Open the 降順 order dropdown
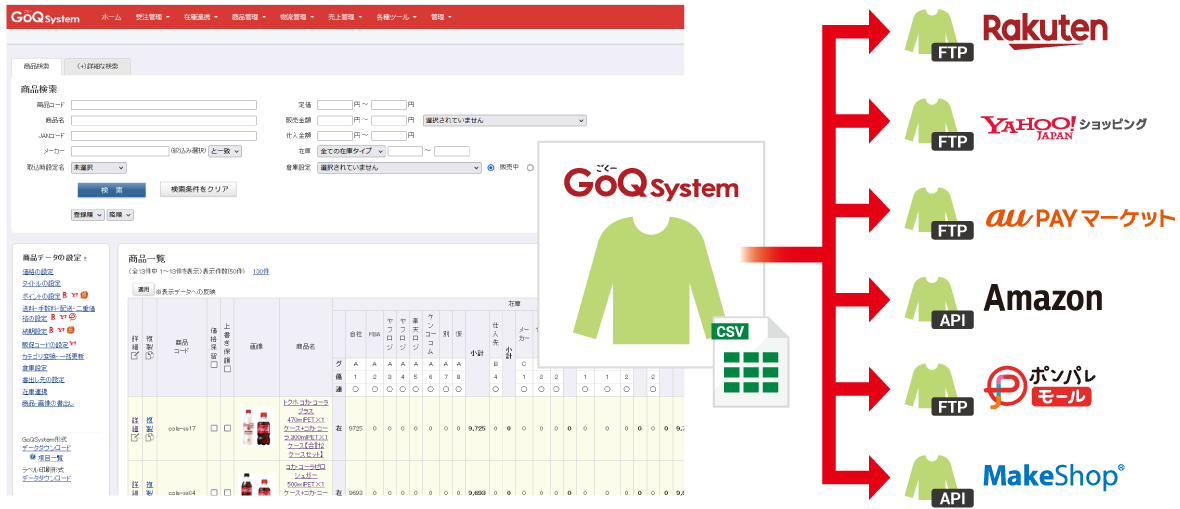1180x509 pixels. pos(120,215)
